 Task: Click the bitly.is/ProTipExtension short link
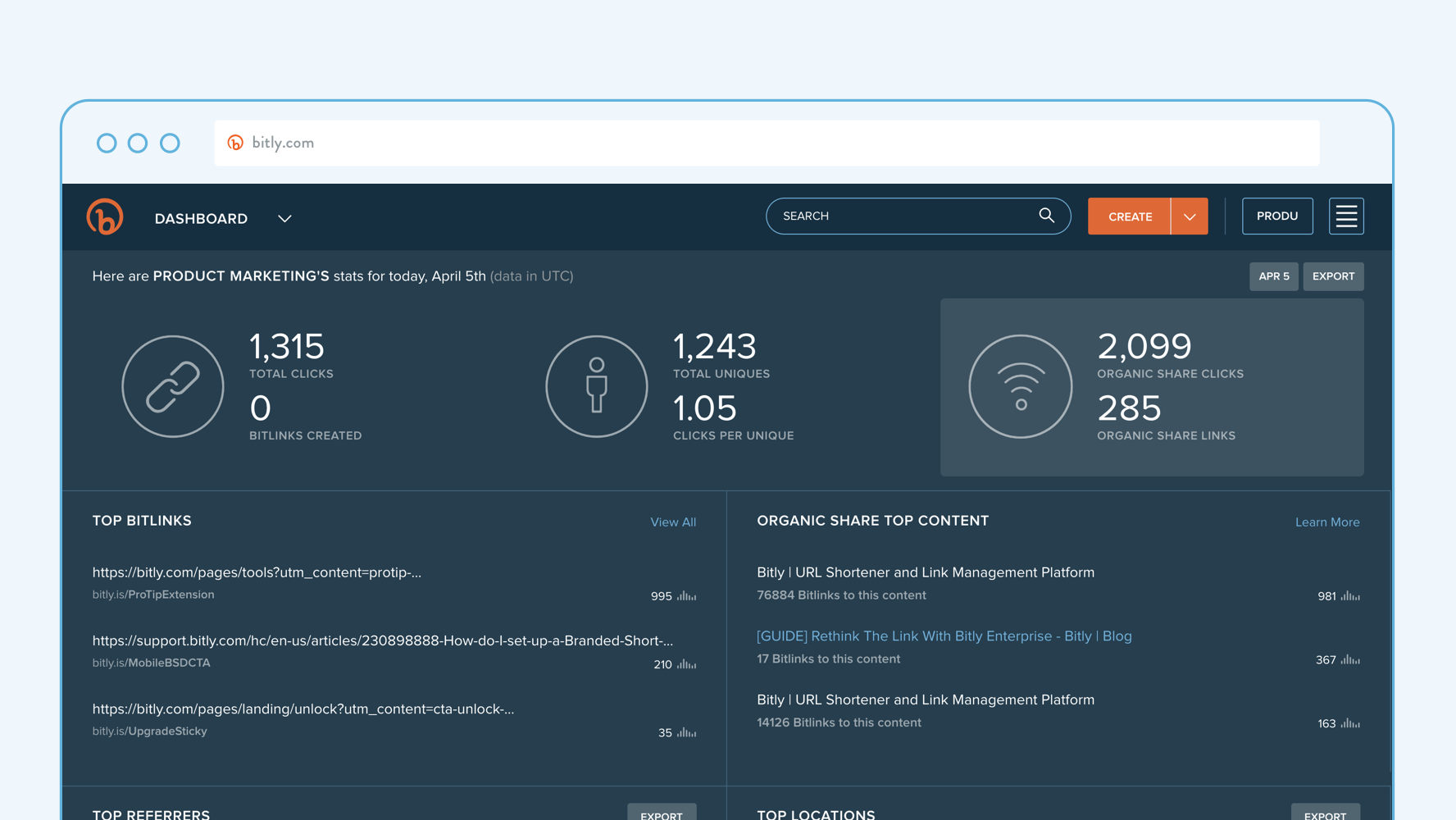click(153, 594)
